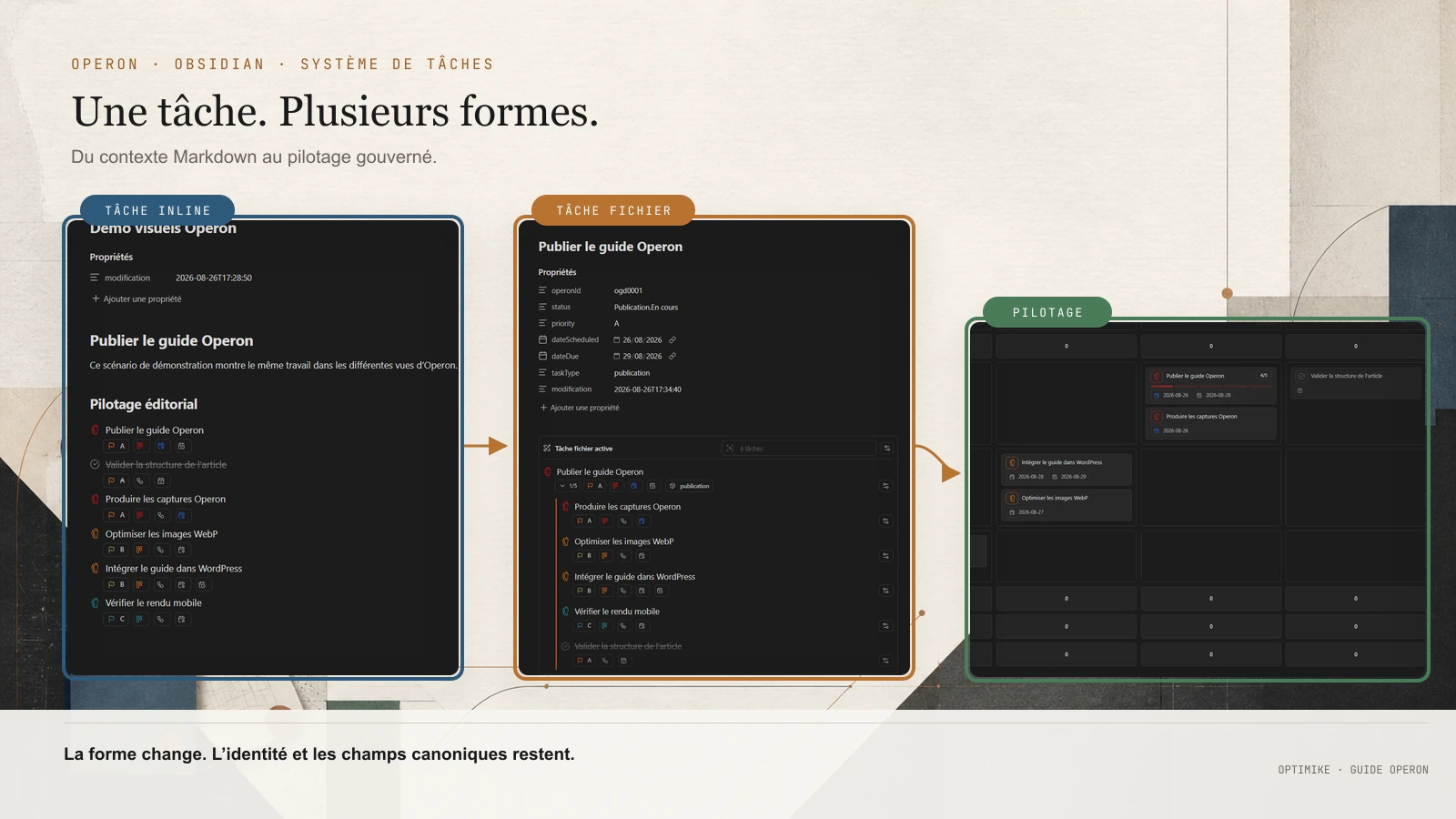Click the dateDue value 29/08/2026 in the fichier panel

click(x=642, y=357)
